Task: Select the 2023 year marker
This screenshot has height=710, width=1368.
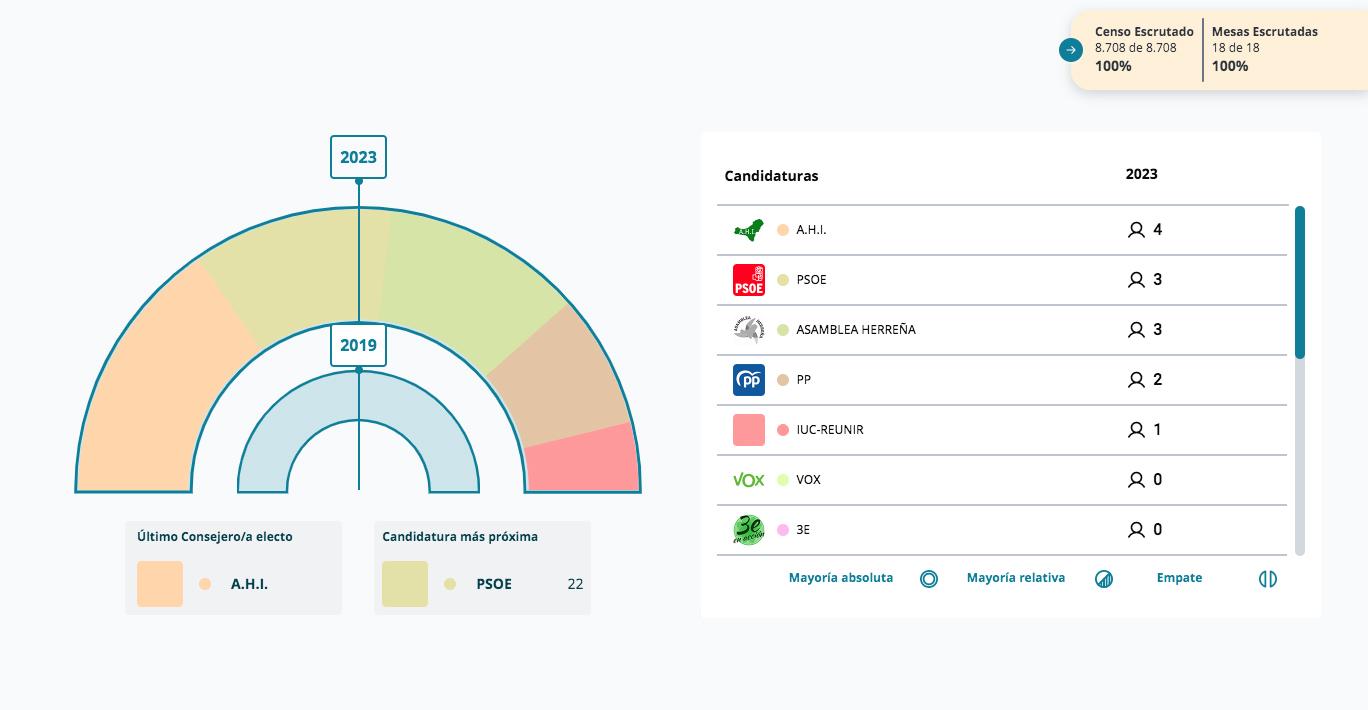Action: [x=358, y=157]
